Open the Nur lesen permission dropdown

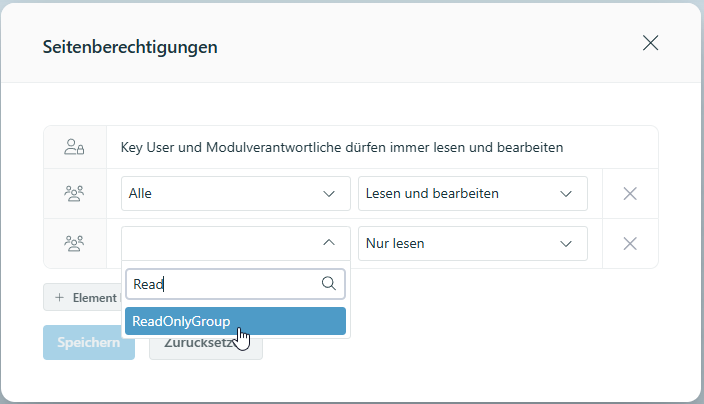pyautogui.click(x=473, y=243)
